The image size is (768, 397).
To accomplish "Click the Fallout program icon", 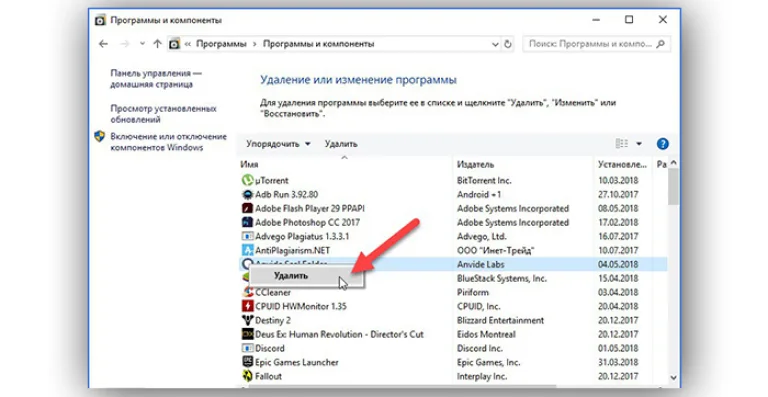I will 247,376.
